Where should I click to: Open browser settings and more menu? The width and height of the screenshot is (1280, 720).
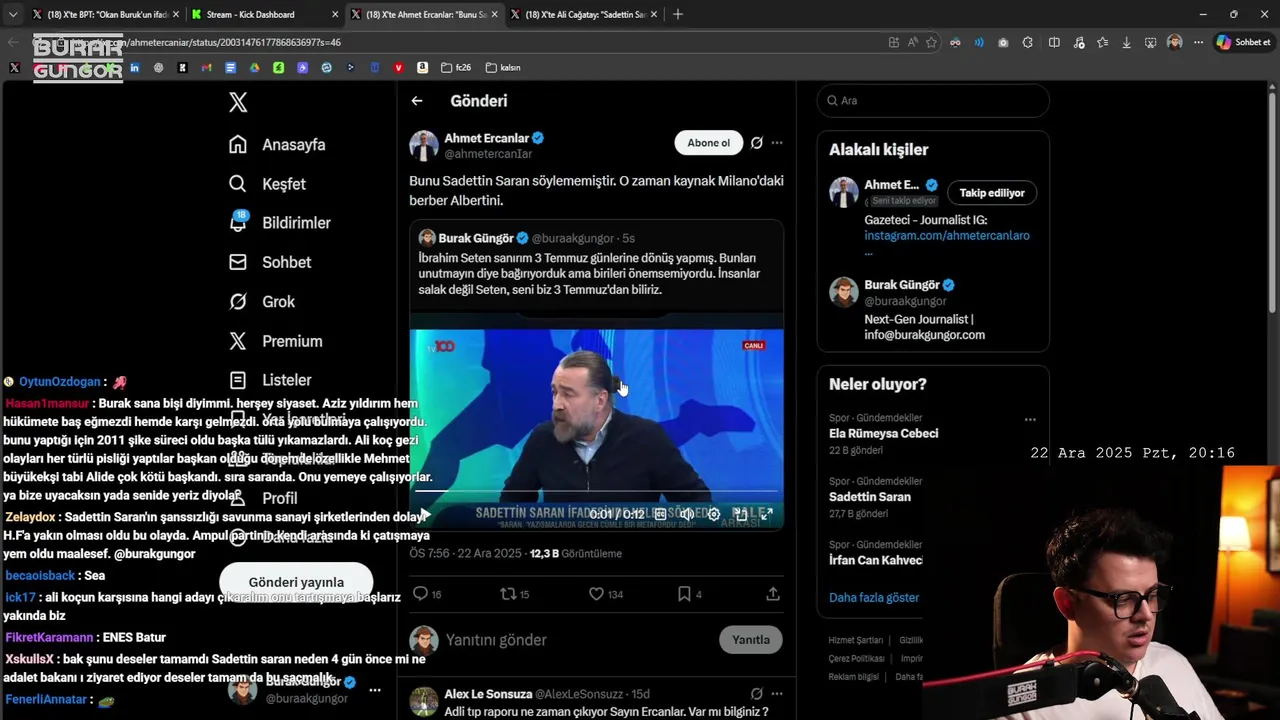point(1197,42)
